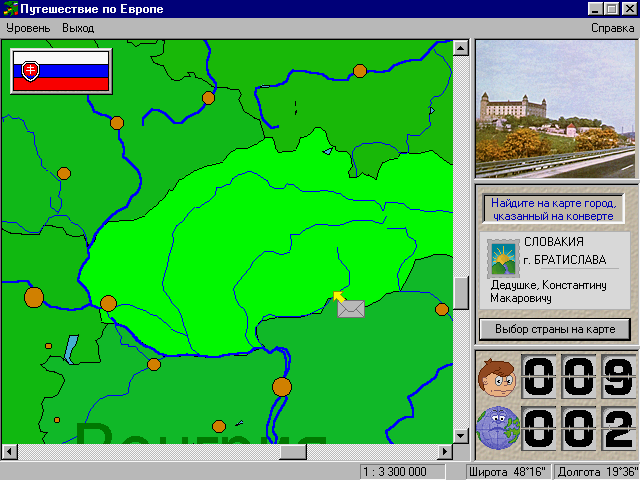Click the recipient Дедушке, Константину Макаровичу
The image size is (640, 480).
coord(548,291)
